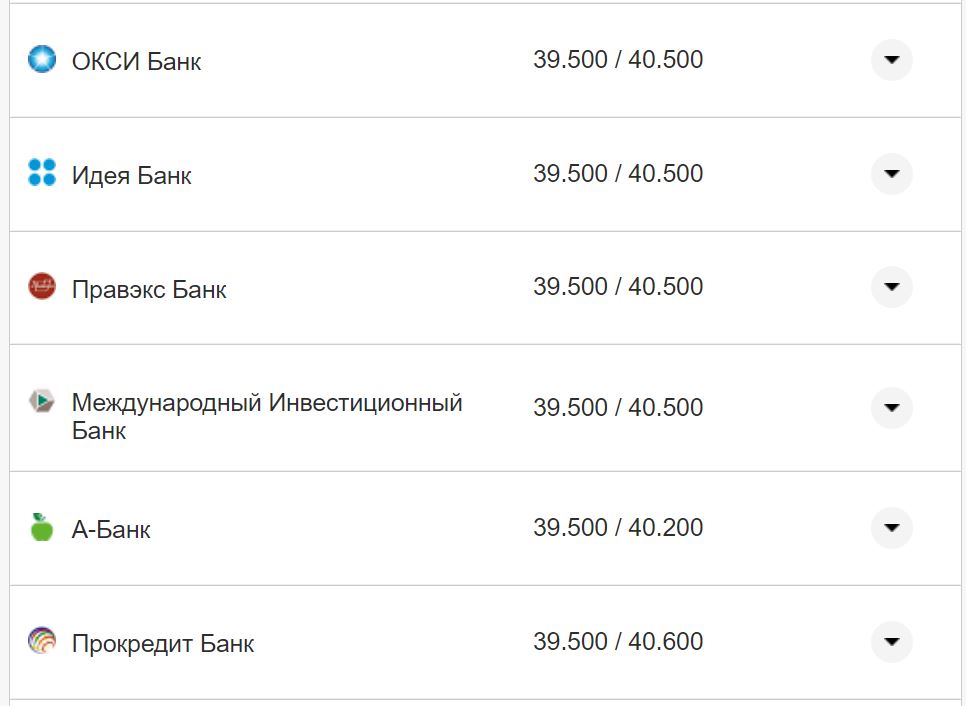This screenshot has height=706, width=966.
Task: Click the ОКСИ Банк logo icon
Action: [x=41, y=59]
